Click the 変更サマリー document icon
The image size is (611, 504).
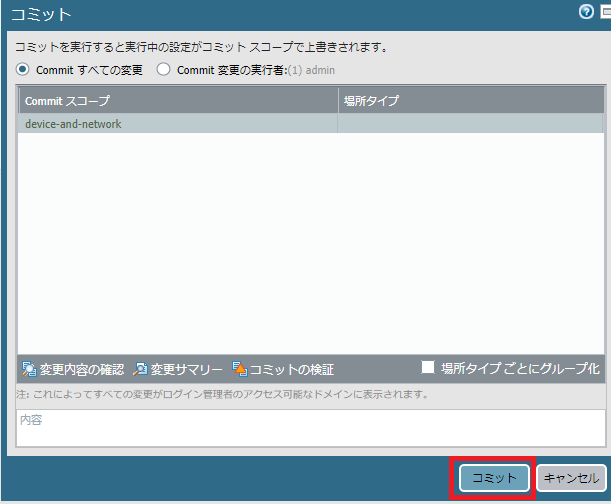click(x=140, y=369)
